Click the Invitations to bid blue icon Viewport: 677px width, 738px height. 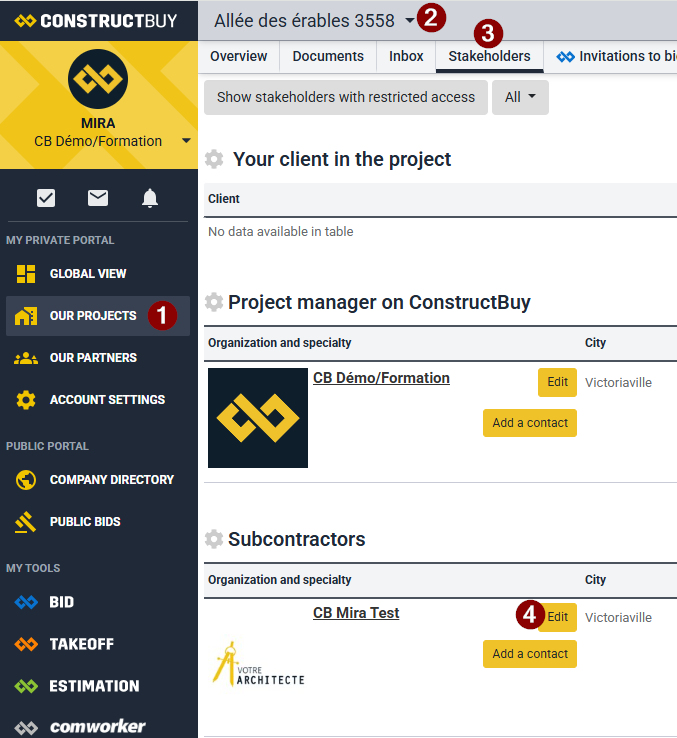(x=565, y=57)
